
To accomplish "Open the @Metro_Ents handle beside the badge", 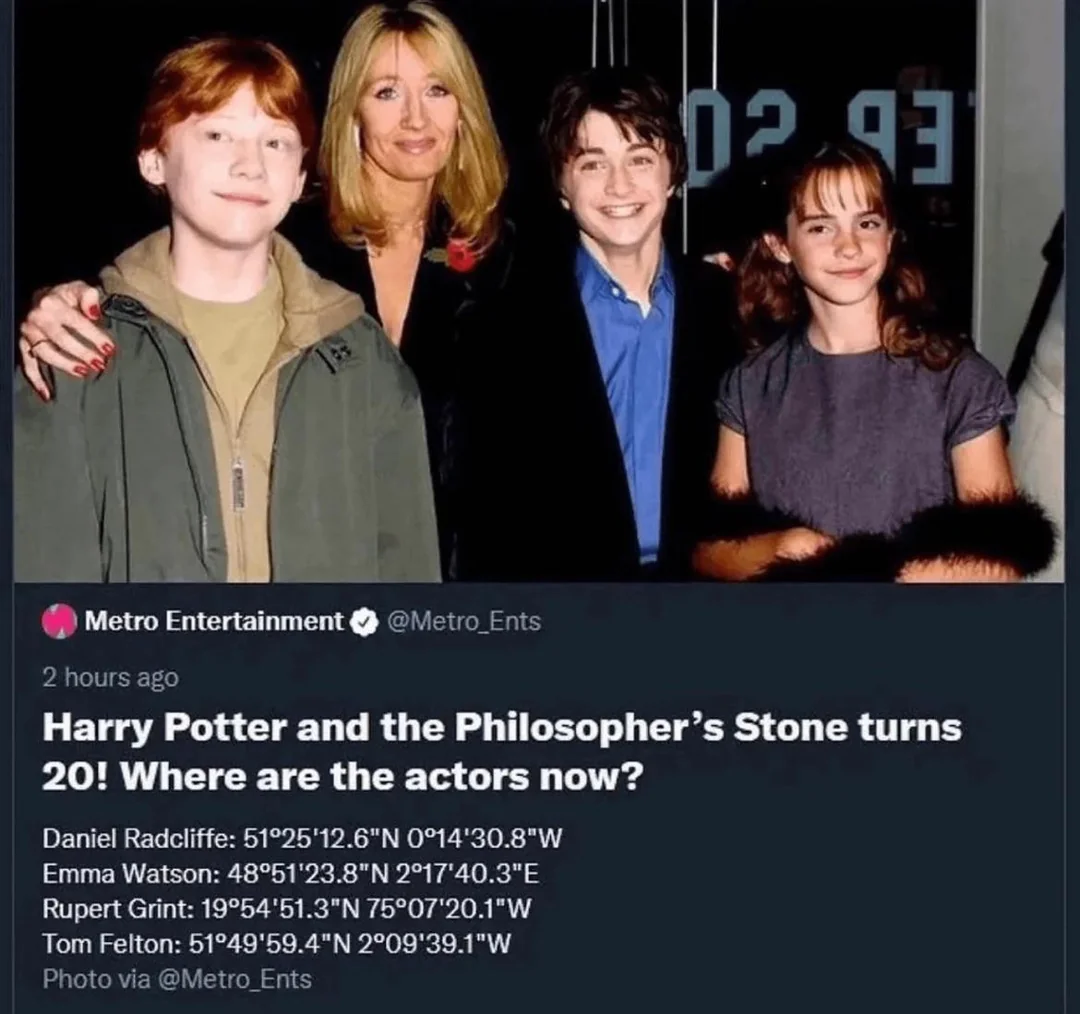I will point(465,621).
